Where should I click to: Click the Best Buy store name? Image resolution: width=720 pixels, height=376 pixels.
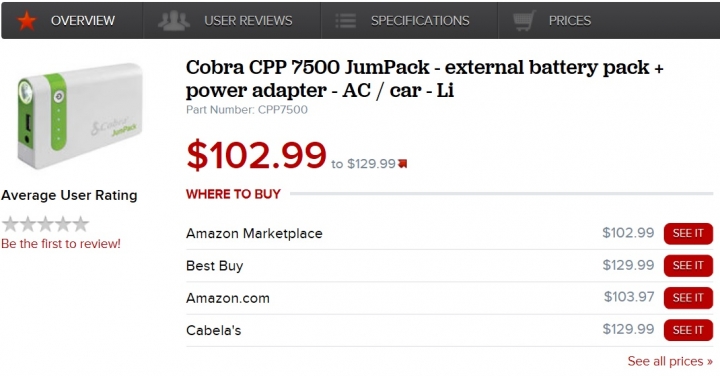tap(214, 266)
